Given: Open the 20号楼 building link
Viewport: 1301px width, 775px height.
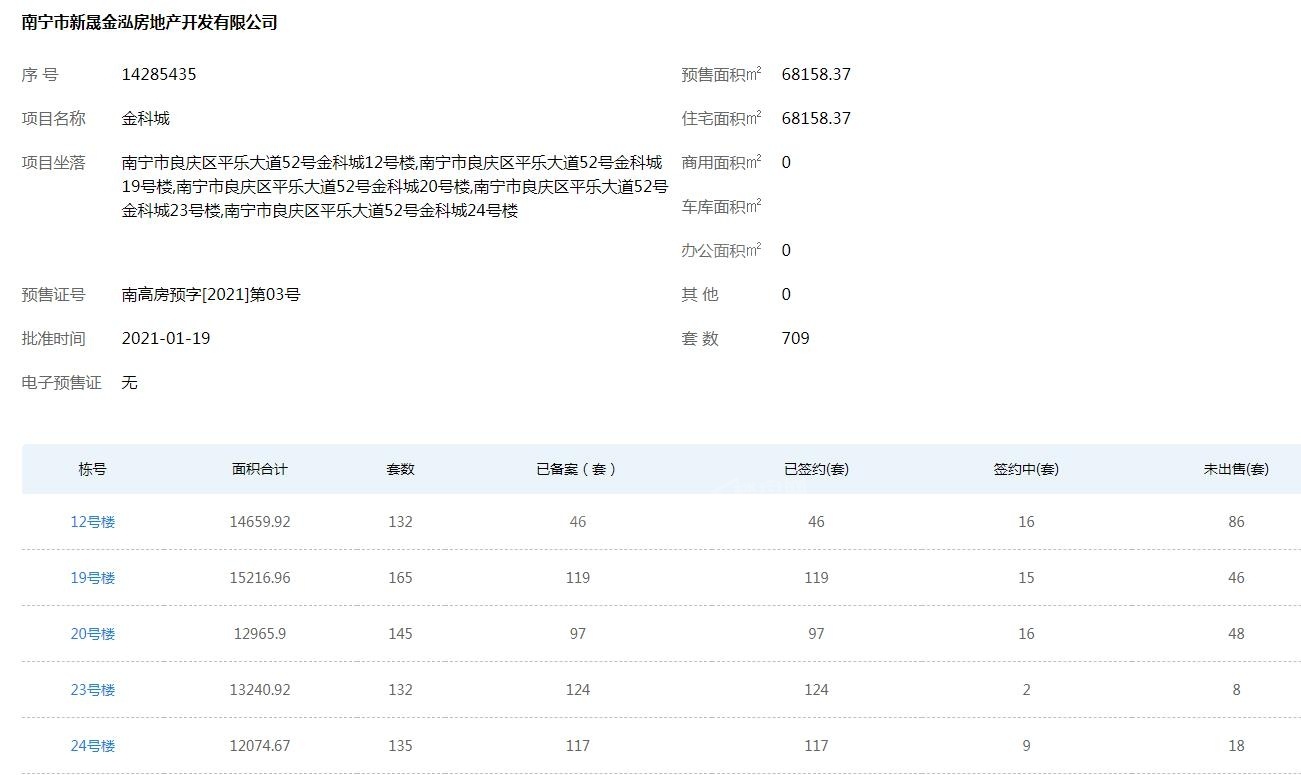Looking at the screenshot, I should point(93,634).
